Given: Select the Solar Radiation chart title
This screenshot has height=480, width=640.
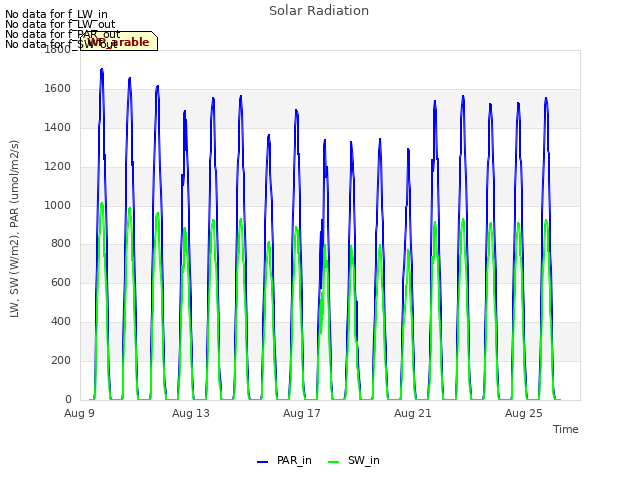Looking at the screenshot, I should click(x=319, y=11).
